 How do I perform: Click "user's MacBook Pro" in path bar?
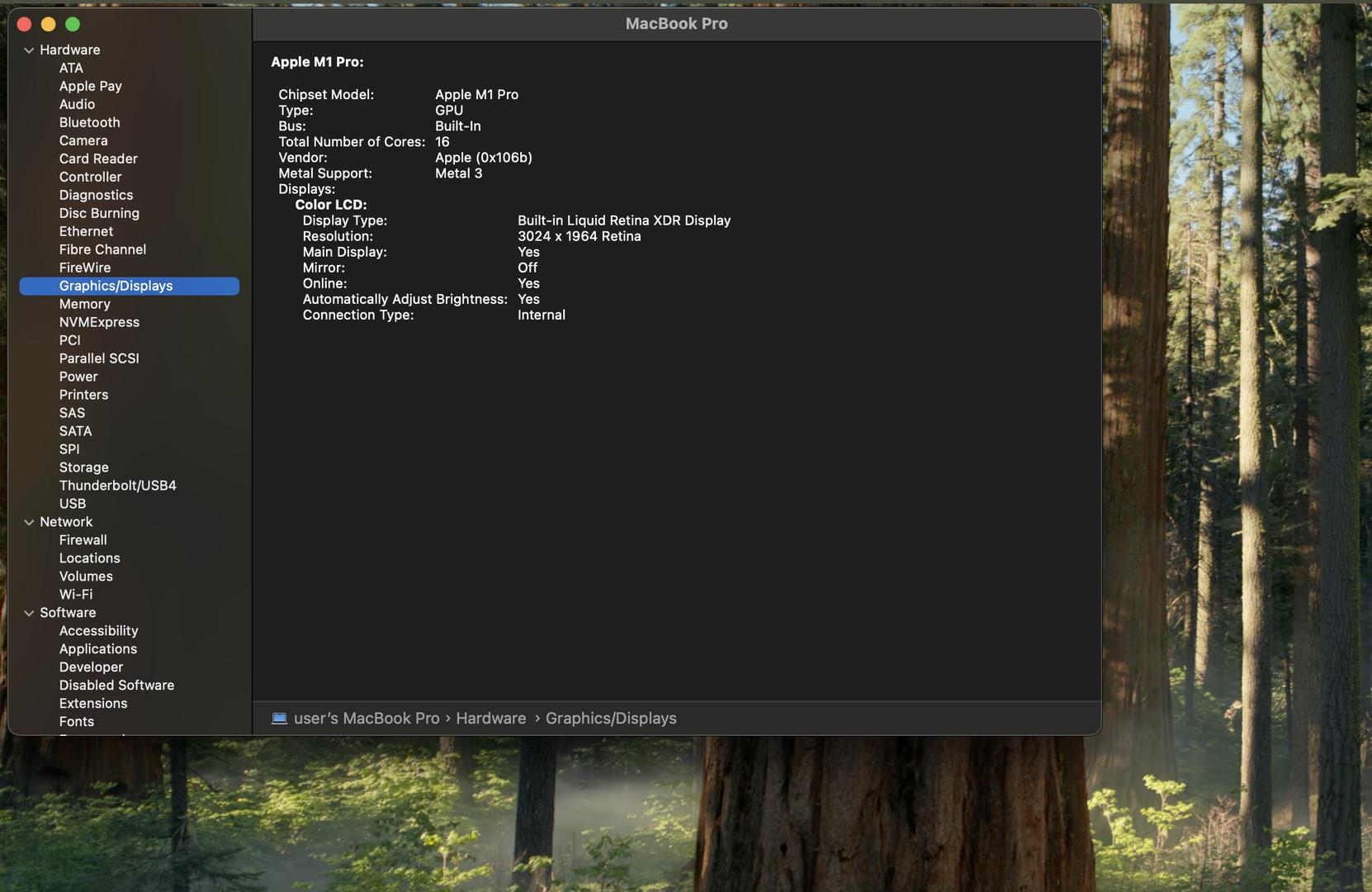tap(367, 719)
